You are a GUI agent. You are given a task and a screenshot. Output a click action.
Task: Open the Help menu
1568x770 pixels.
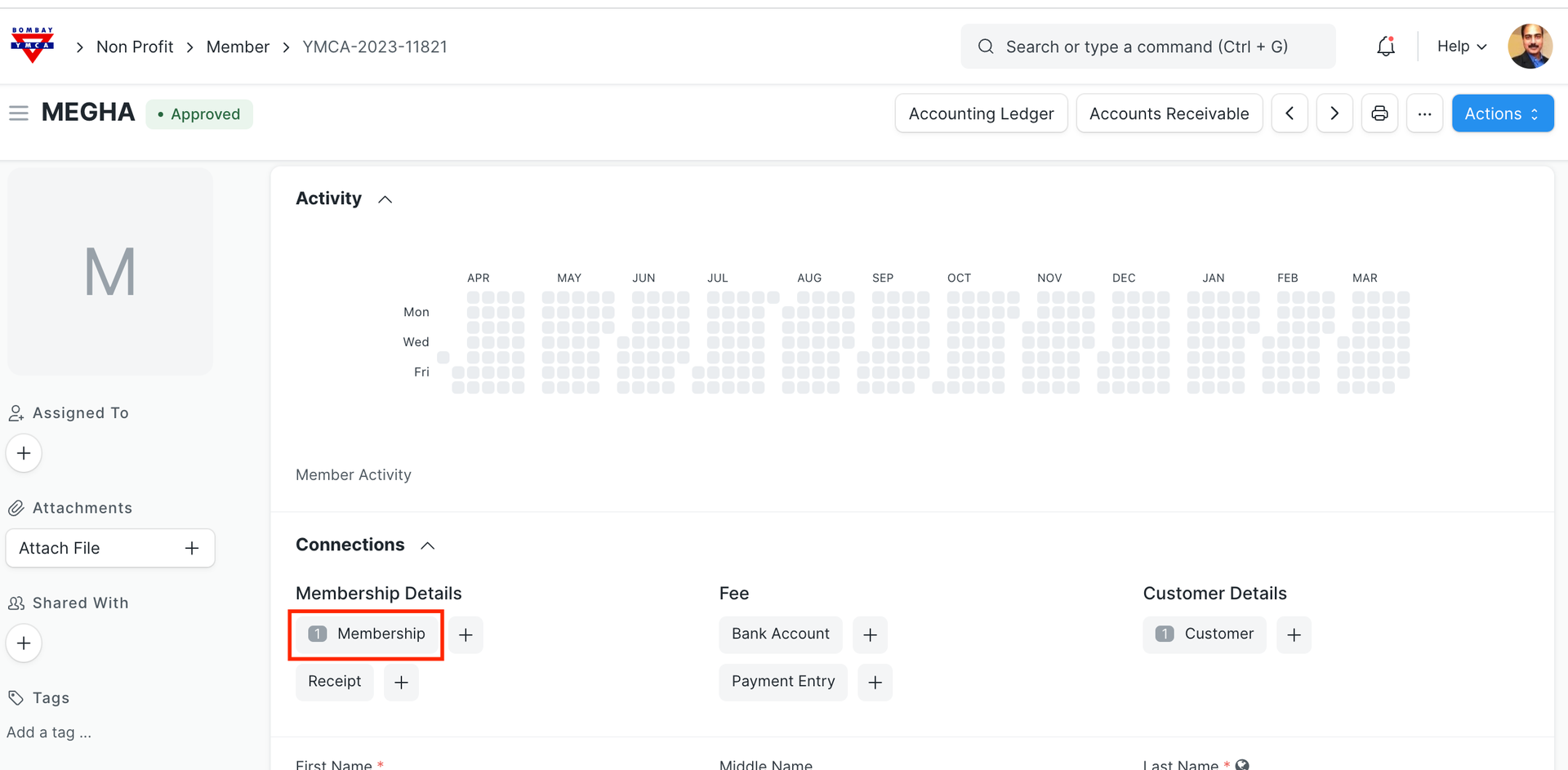(1461, 47)
